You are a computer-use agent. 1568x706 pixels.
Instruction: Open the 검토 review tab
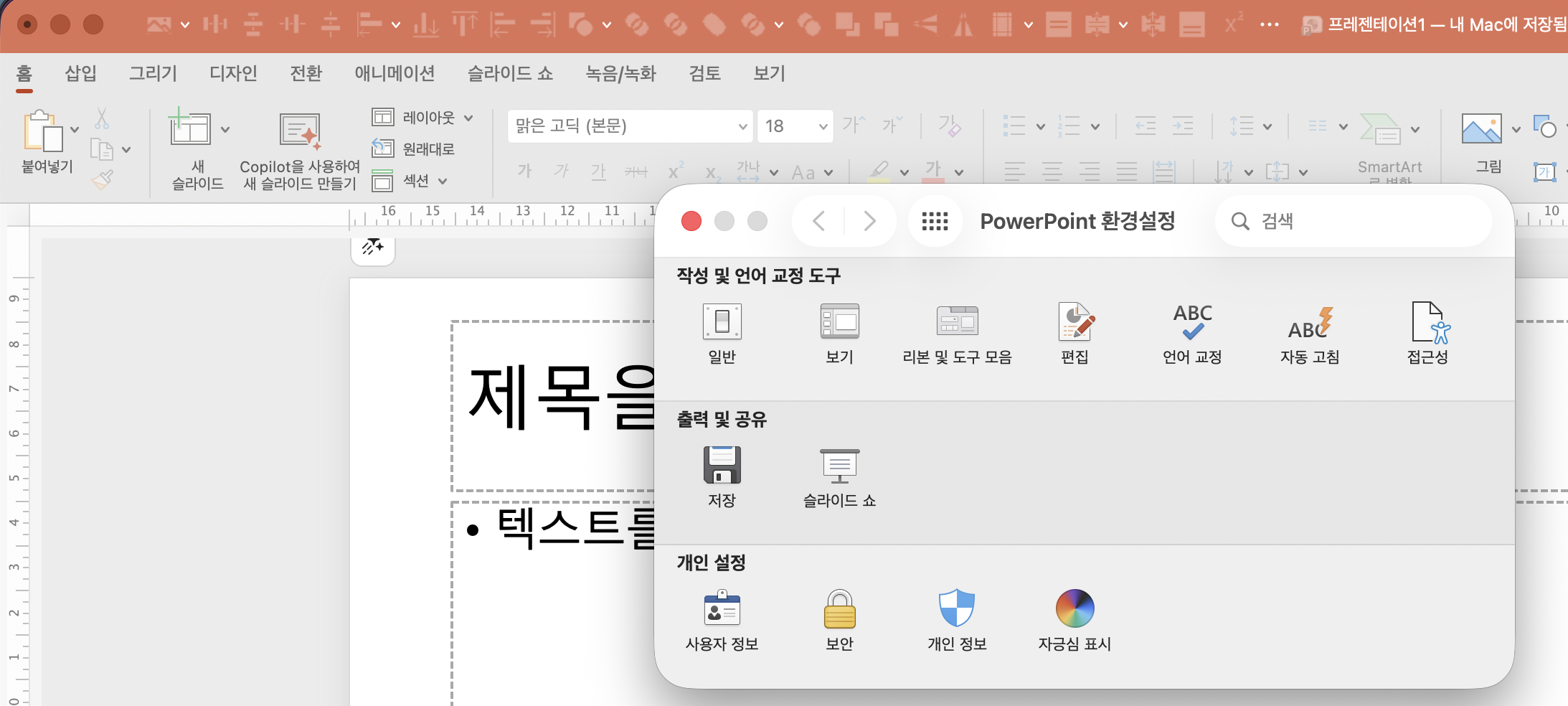(704, 73)
